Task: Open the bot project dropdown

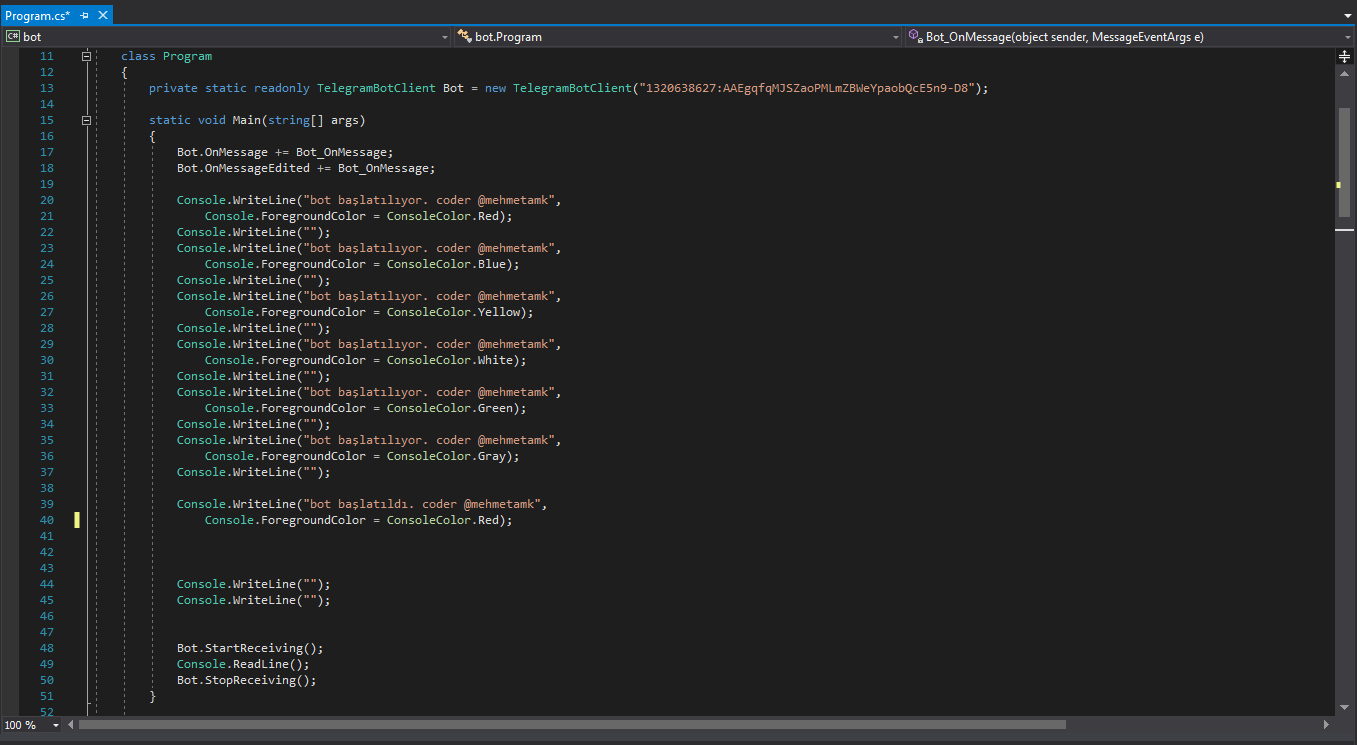Action: coord(445,37)
